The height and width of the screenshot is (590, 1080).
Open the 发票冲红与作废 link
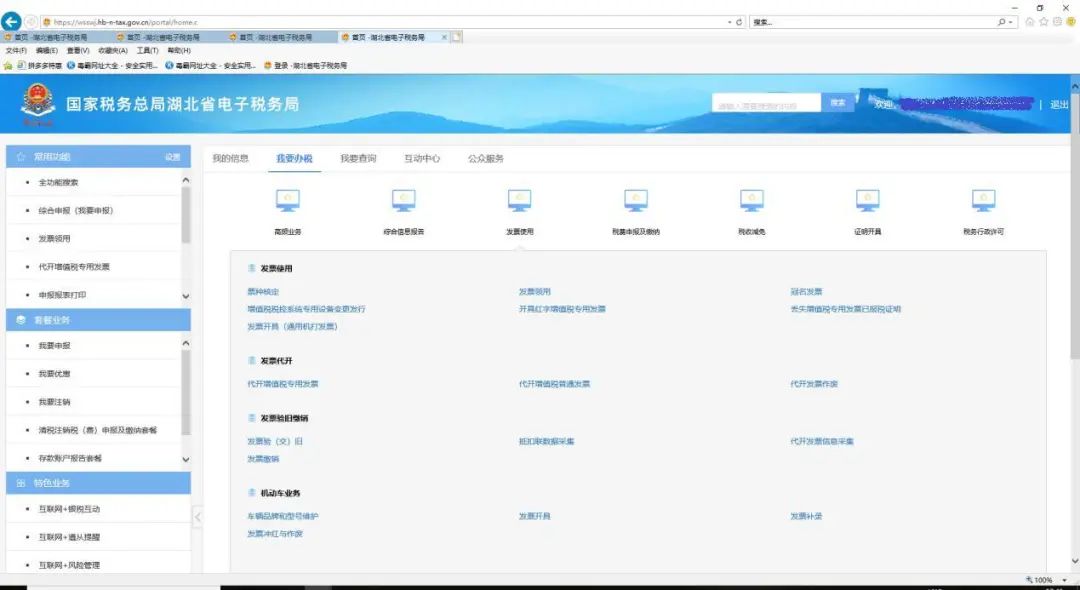pyautogui.click(x=275, y=534)
